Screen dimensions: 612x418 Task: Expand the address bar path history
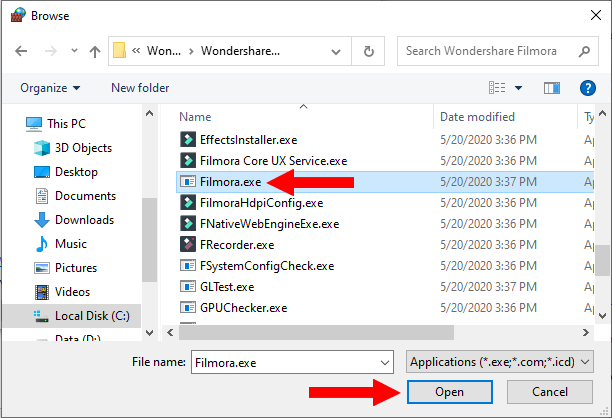(336, 52)
